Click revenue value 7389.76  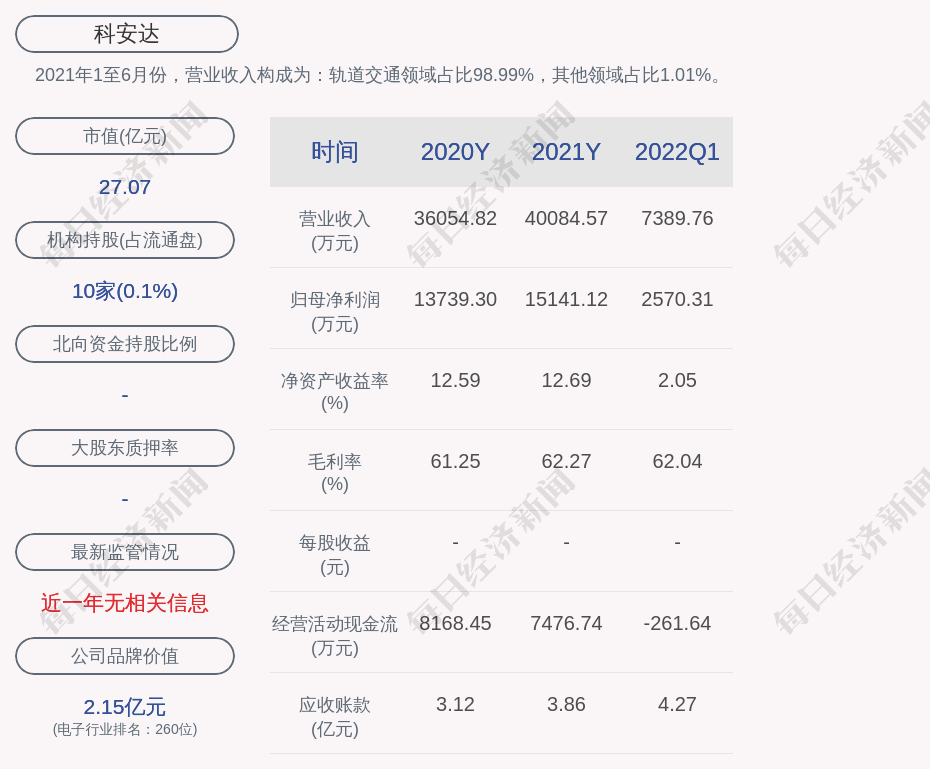coord(677,218)
